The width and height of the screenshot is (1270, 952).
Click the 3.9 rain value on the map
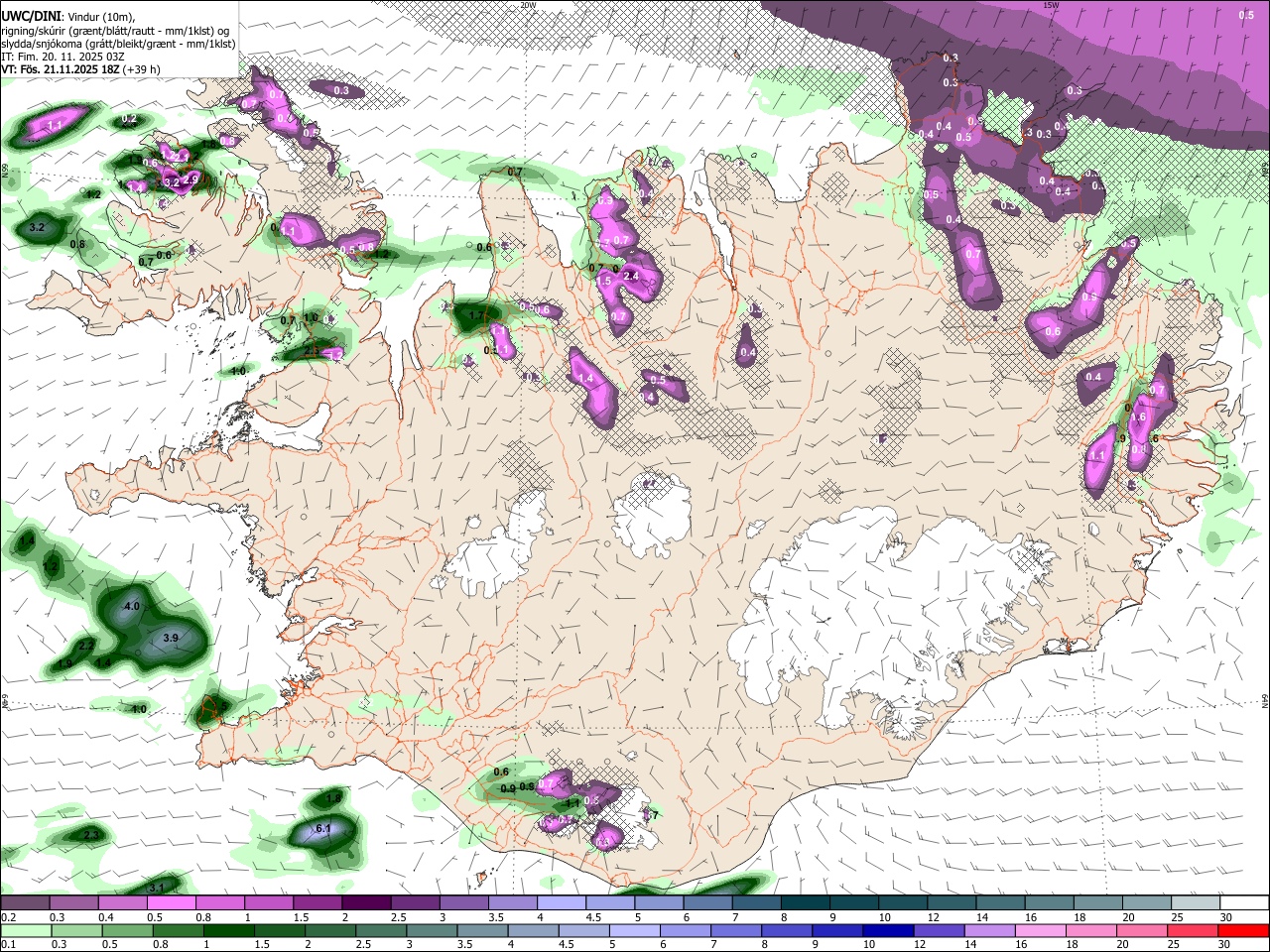tap(170, 639)
